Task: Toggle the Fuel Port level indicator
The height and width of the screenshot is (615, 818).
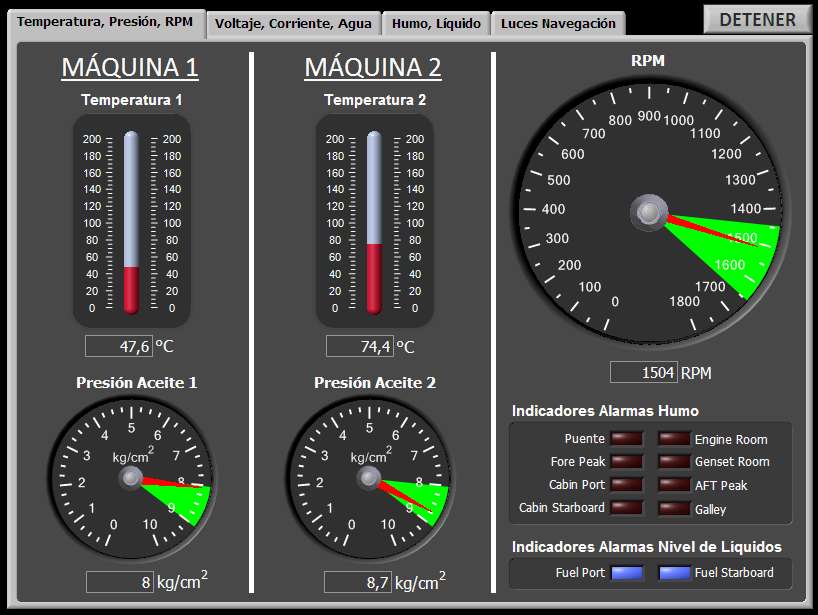Action: point(627,573)
